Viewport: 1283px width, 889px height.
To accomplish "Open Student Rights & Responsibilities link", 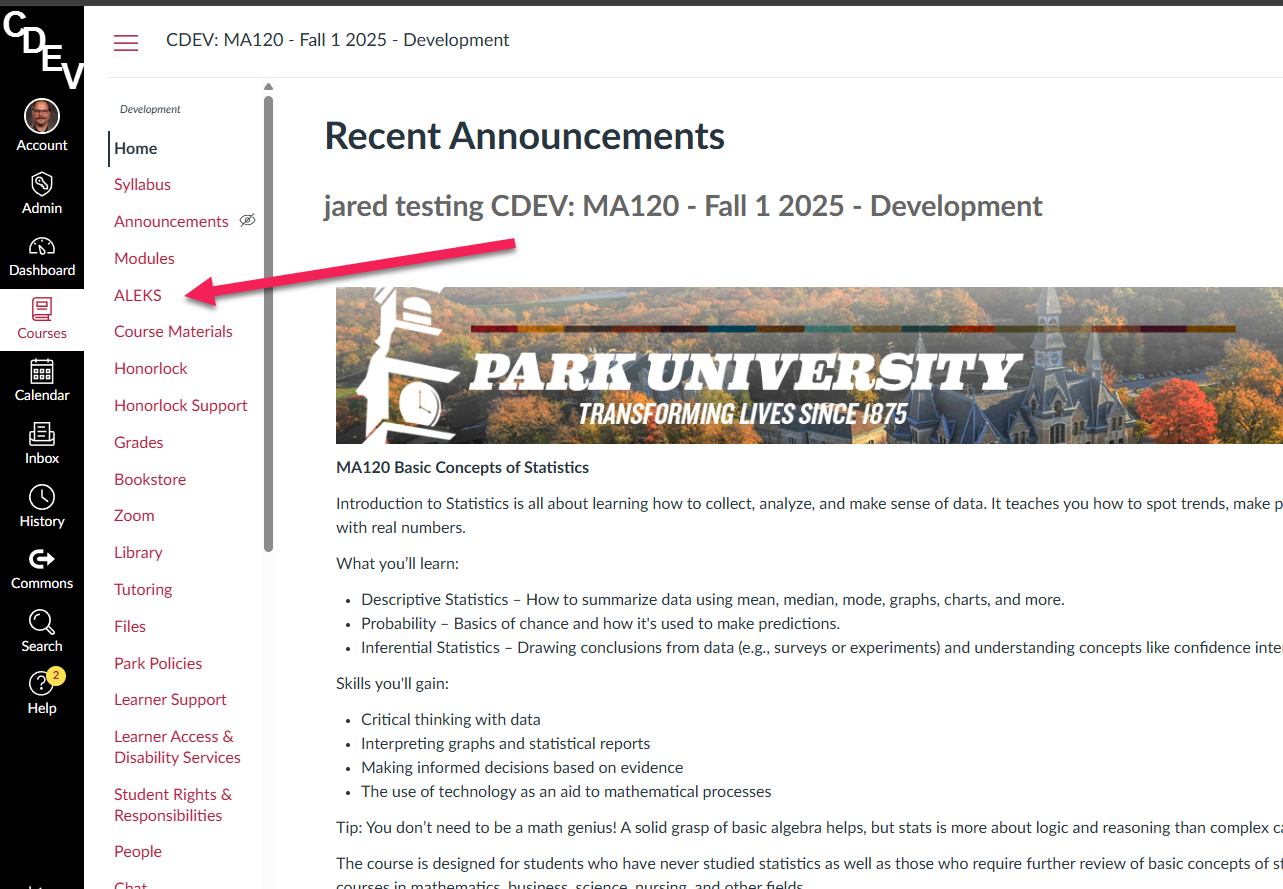I will pos(173,805).
